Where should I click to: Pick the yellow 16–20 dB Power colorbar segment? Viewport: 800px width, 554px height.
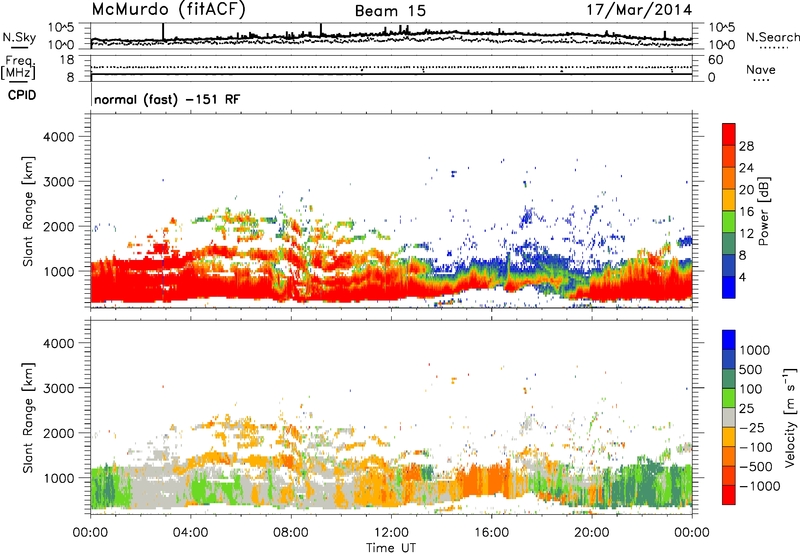coord(729,200)
